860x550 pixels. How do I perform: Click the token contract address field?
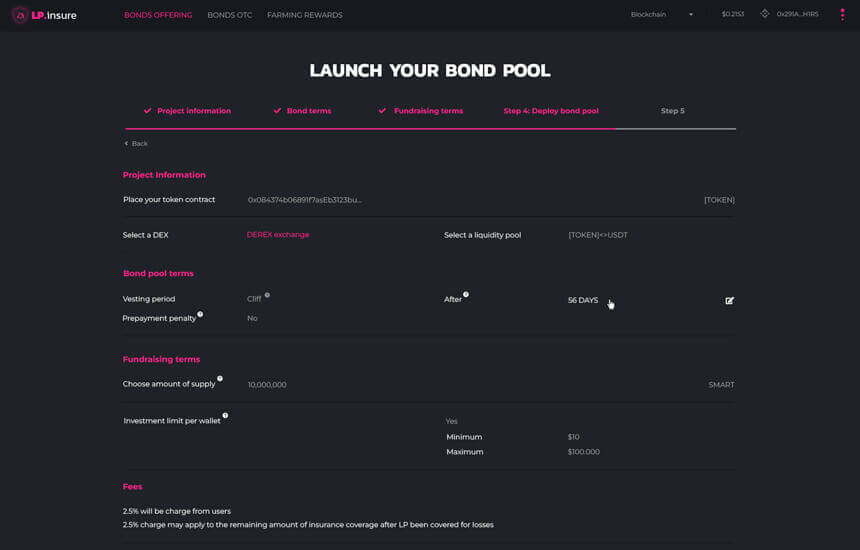click(x=304, y=200)
